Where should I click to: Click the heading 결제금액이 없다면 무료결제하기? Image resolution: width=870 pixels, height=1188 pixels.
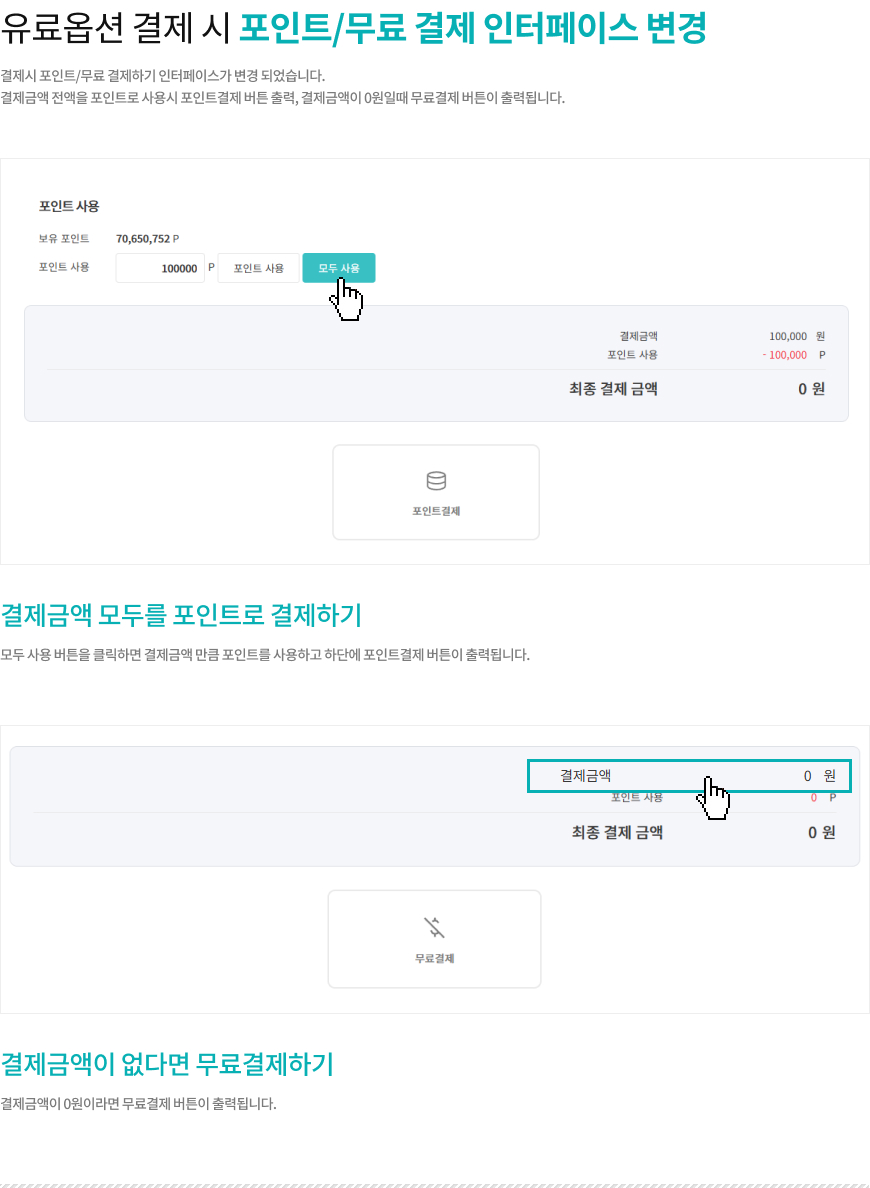[x=167, y=1064]
